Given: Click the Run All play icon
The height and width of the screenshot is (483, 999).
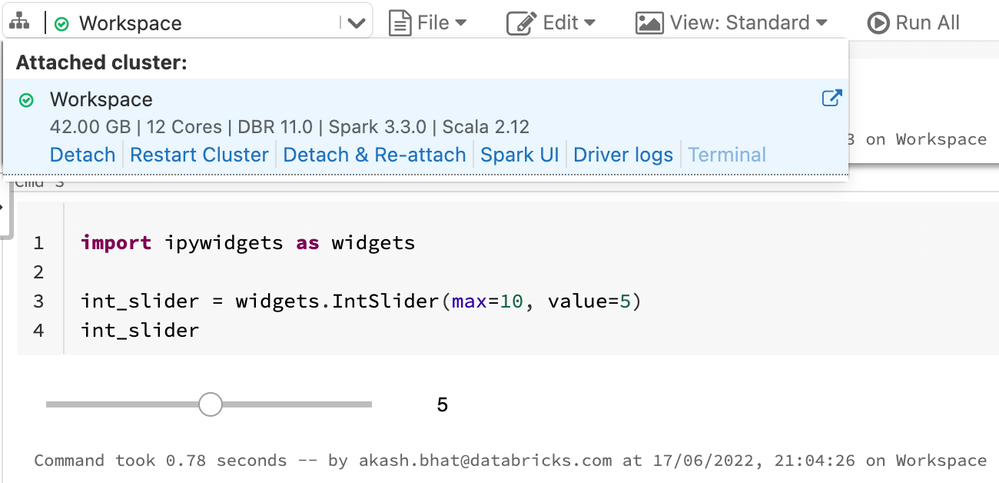Looking at the screenshot, I should point(878,22).
